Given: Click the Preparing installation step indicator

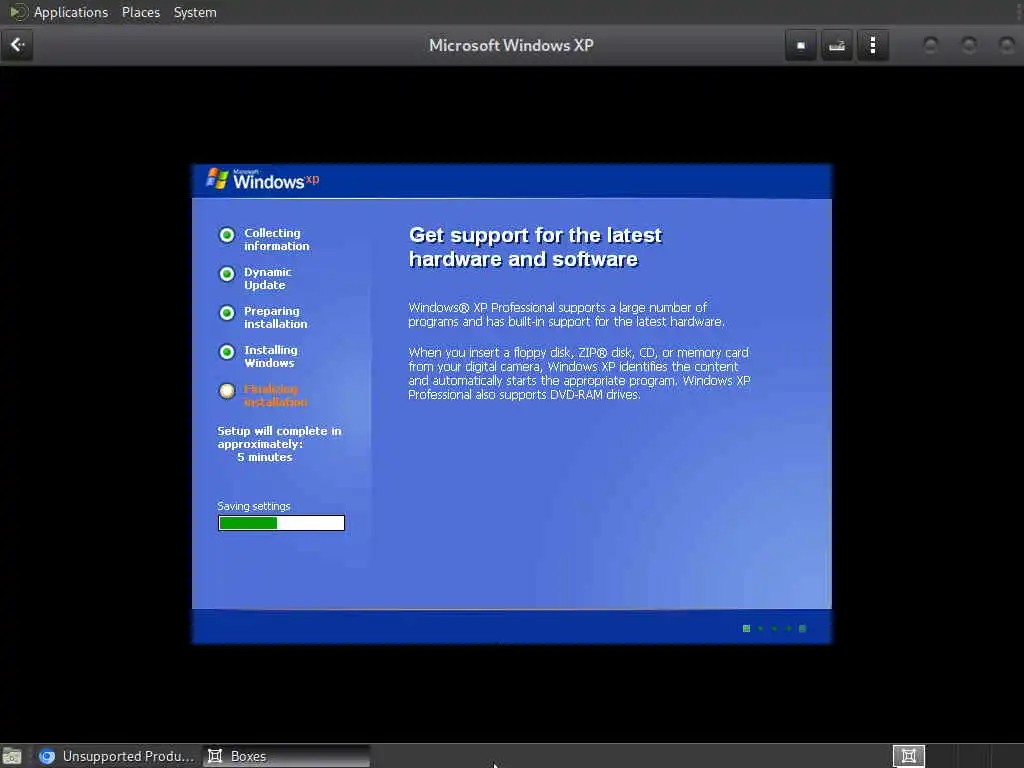Looking at the screenshot, I should click(x=227, y=313).
